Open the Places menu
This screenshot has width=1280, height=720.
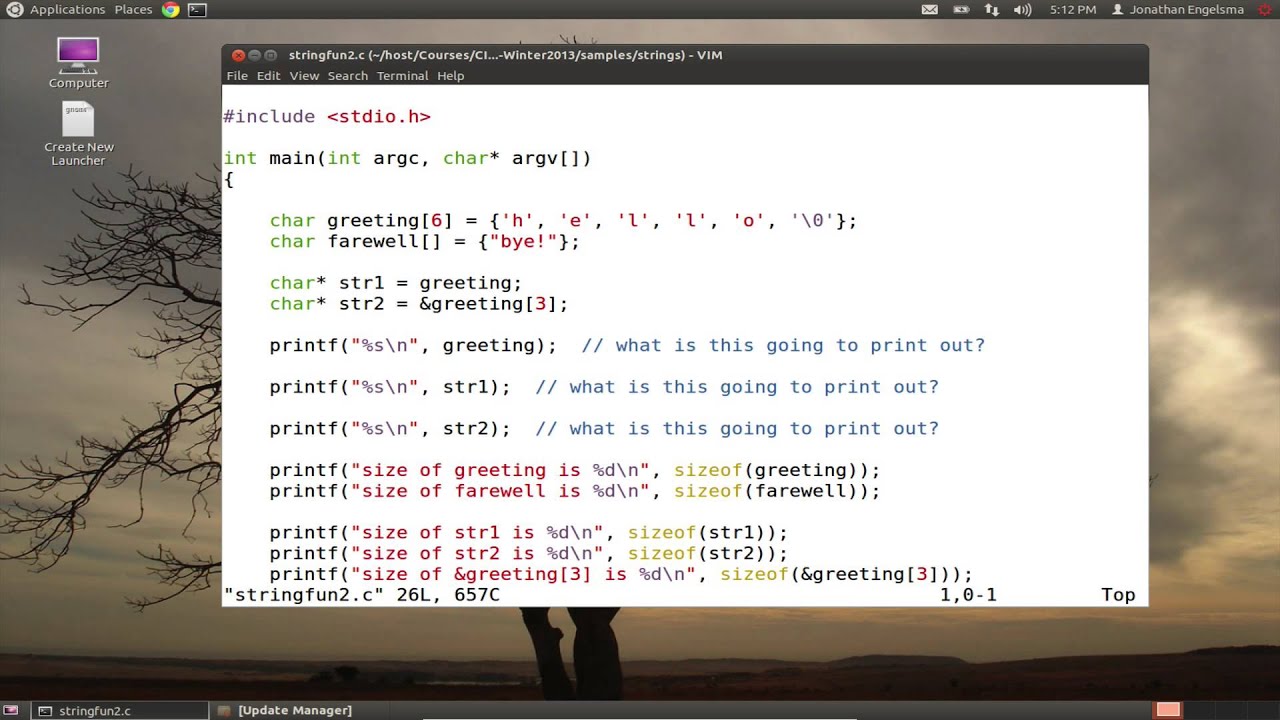(x=133, y=9)
